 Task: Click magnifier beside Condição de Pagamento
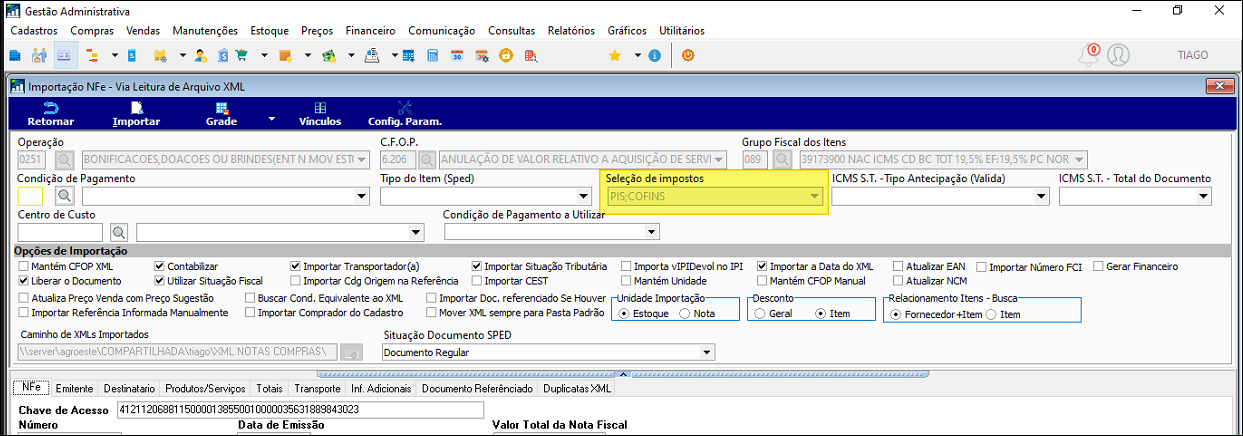pyautogui.click(x=64, y=196)
